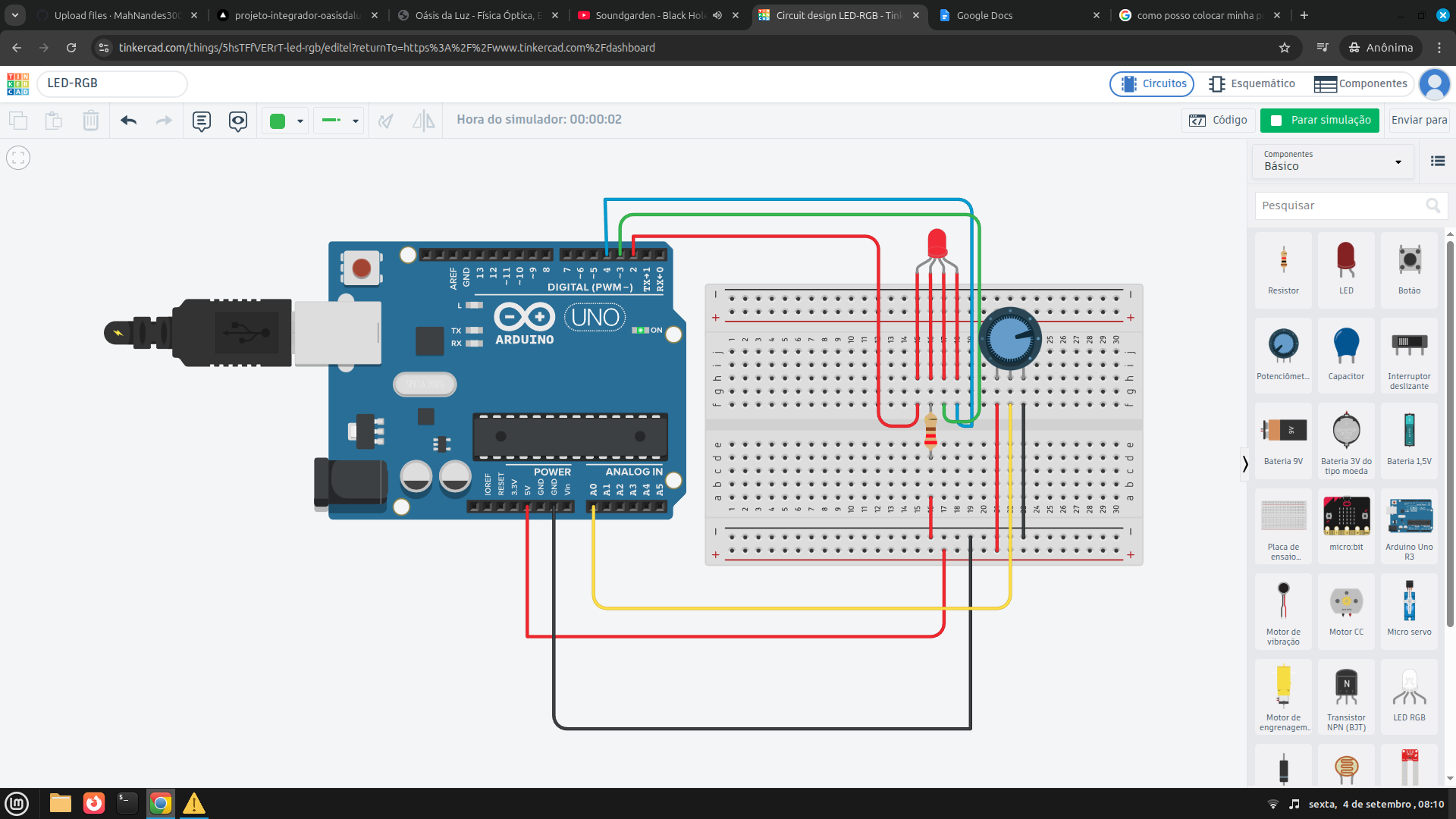Image resolution: width=1456 pixels, height=819 pixels.
Task: Click the browser address bar URL
Action: pyautogui.click(x=387, y=48)
